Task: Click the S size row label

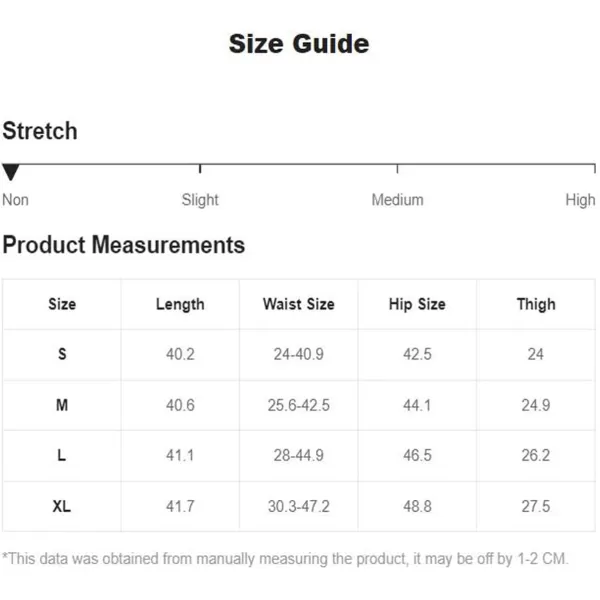Action: click(x=62, y=354)
